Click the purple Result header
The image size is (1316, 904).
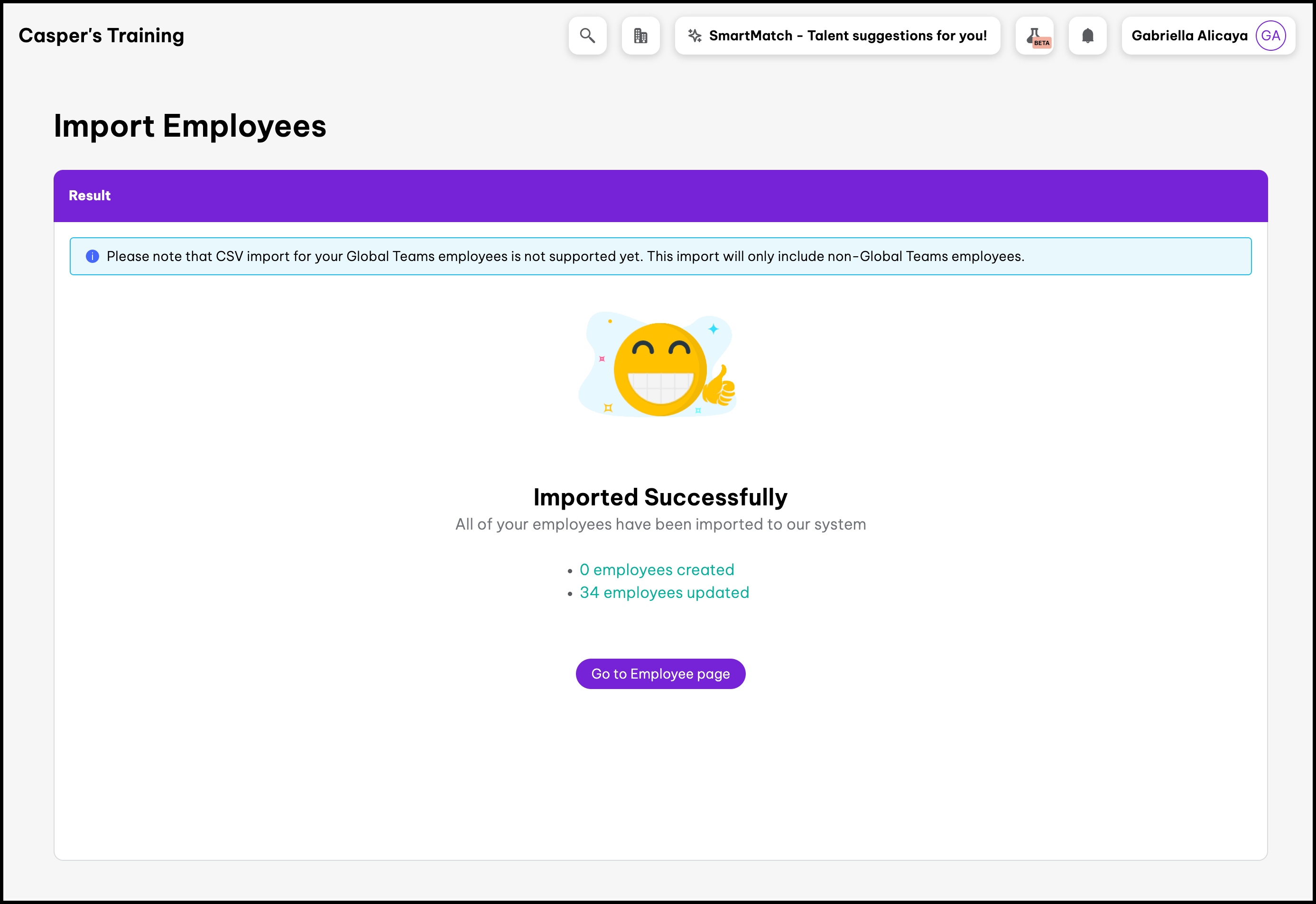point(660,196)
